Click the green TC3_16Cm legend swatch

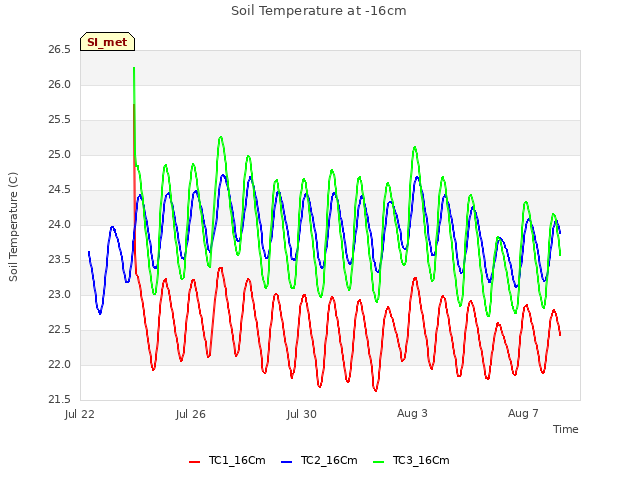coord(379,462)
